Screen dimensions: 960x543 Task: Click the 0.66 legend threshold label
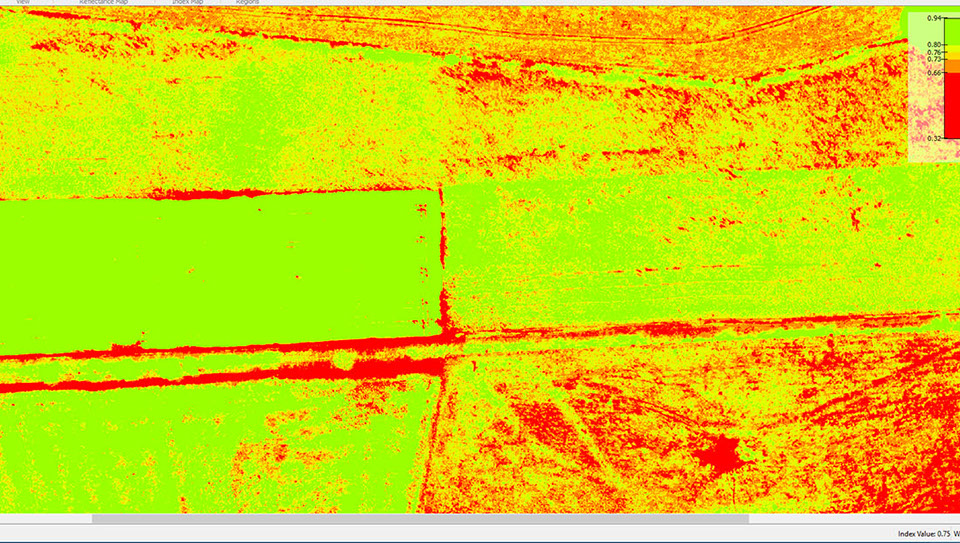pyautogui.click(x=934, y=72)
